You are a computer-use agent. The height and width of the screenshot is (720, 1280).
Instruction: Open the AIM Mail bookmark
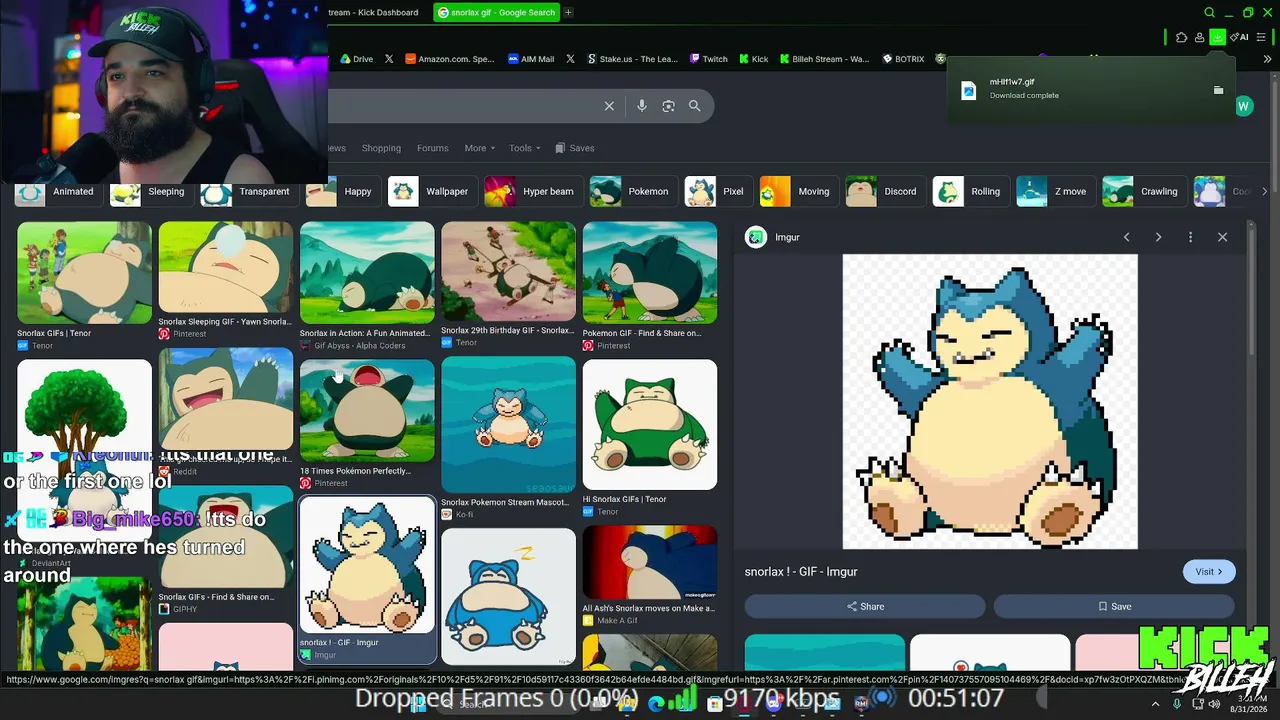[x=531, y=59]
